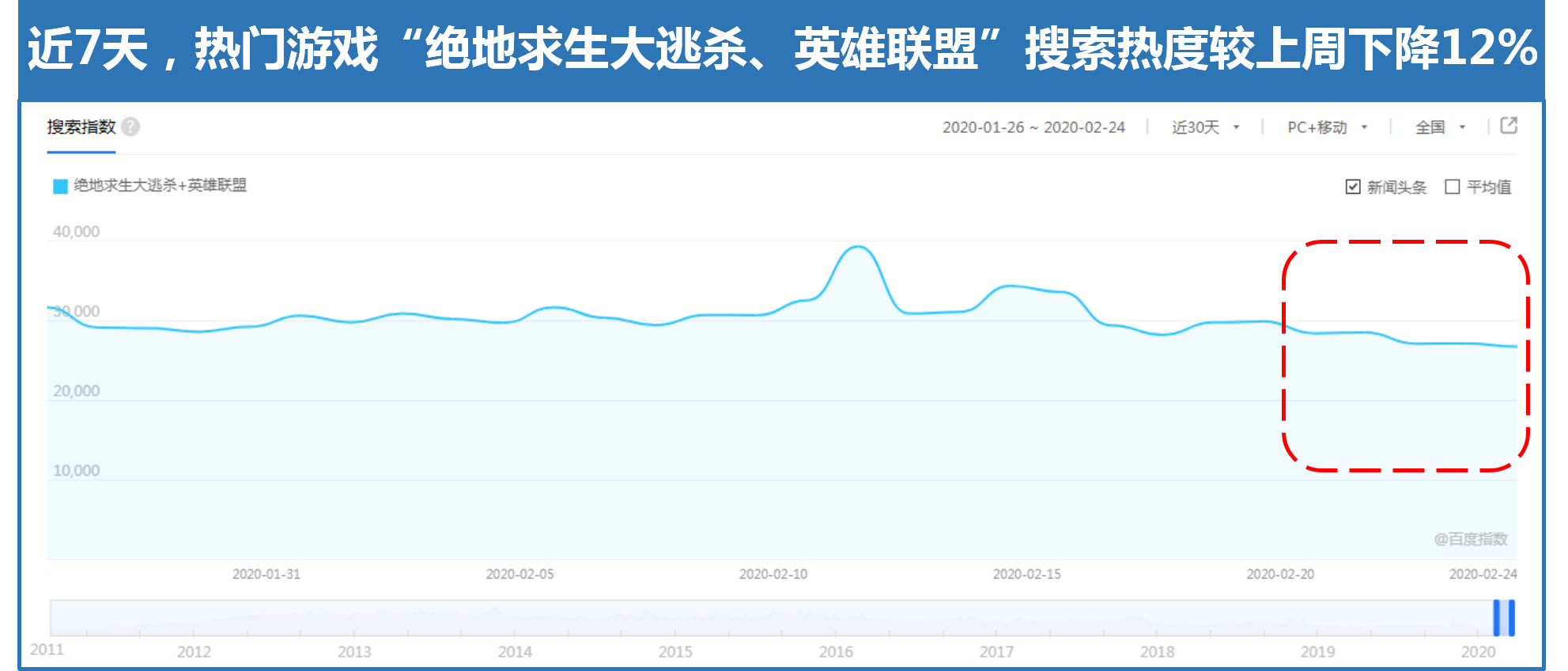Screen dimensions: 1568x671
Task: Click the 绝地求生大逃杀+英雄联盟 legend label
Action: (161, 185)
